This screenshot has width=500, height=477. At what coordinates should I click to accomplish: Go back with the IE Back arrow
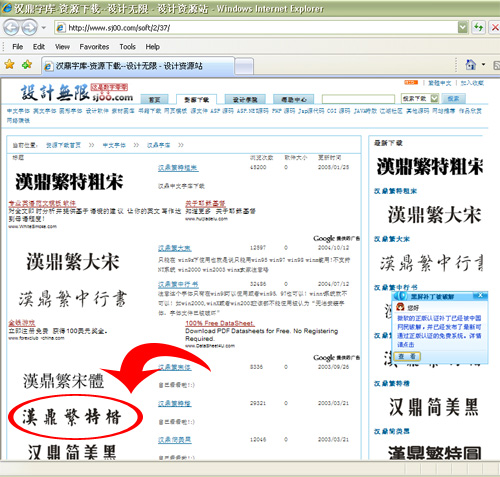pyautogui.click(x=11, y=28)
